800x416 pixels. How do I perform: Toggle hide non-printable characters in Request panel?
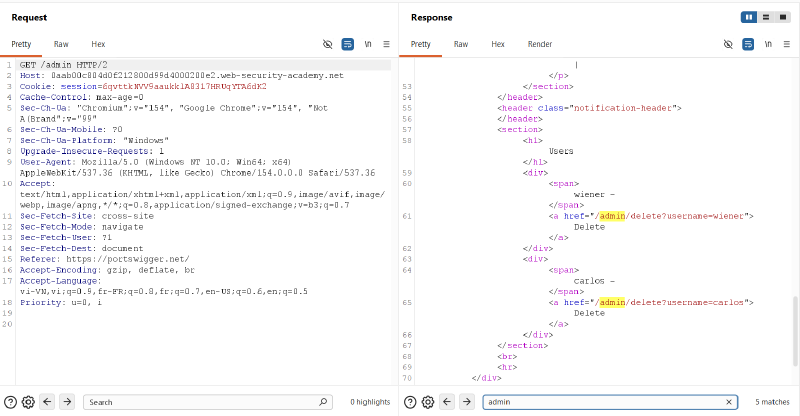tap(328, 44)
